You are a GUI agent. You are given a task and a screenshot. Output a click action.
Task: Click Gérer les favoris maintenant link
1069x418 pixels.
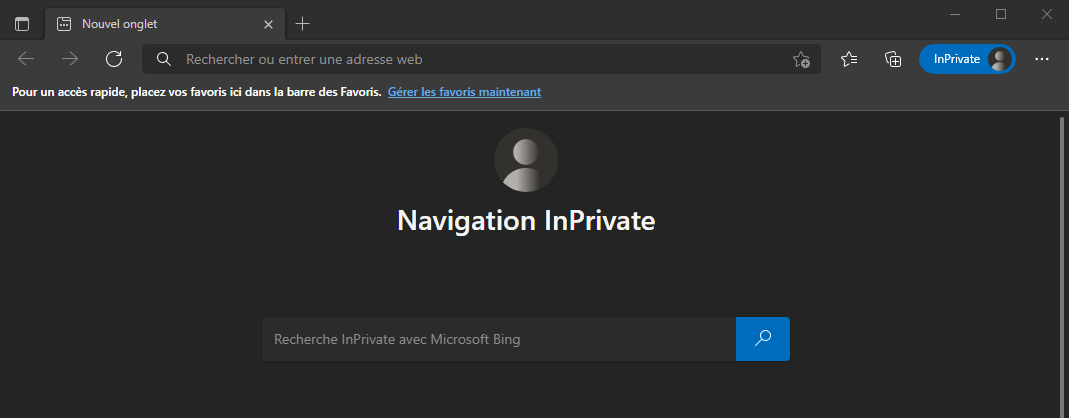click(x=464, y=91)
